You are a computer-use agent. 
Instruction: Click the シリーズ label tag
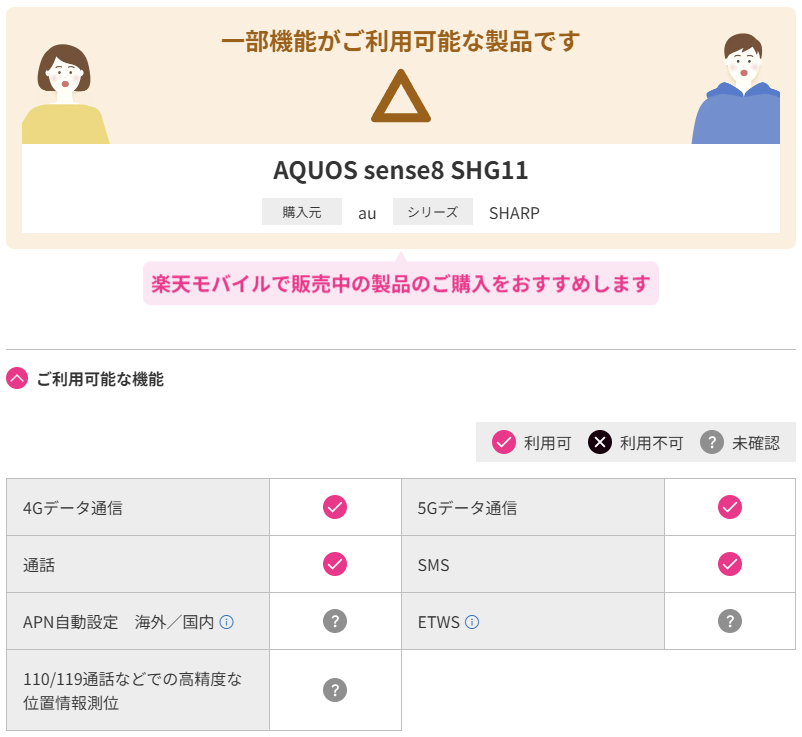tap(433, 212)
